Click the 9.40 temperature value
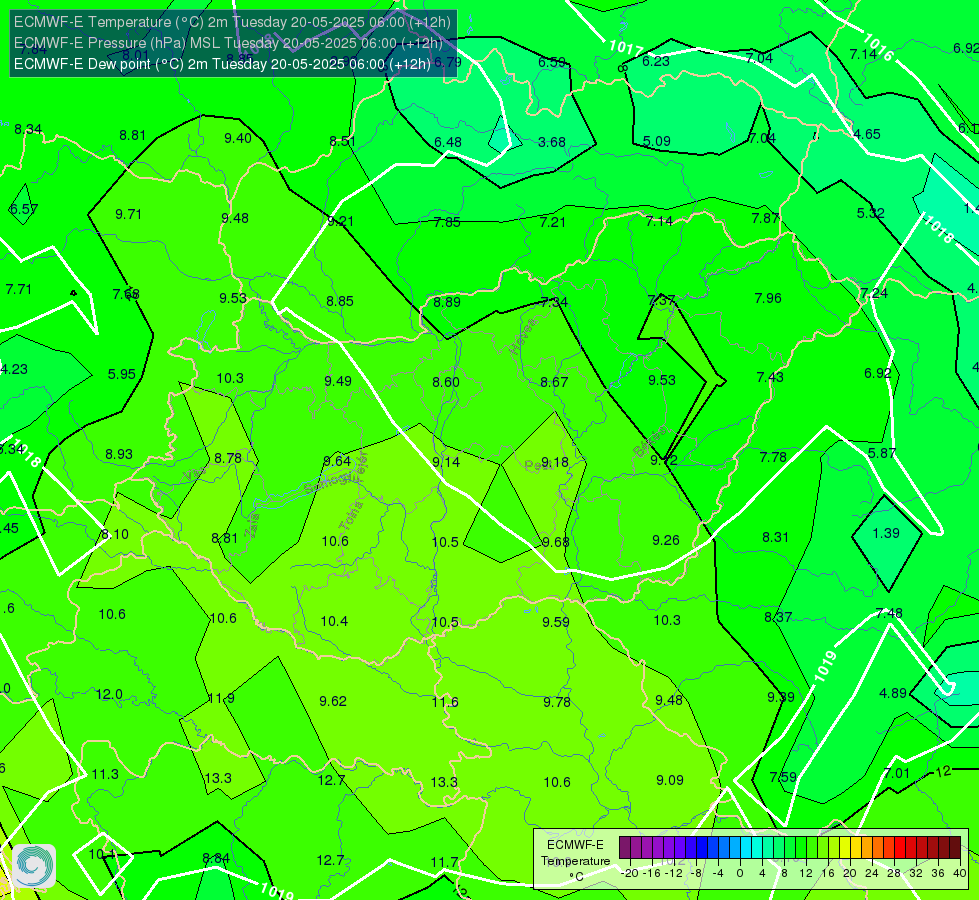Screen dimensions: 979x900 [x=238, y=138]
